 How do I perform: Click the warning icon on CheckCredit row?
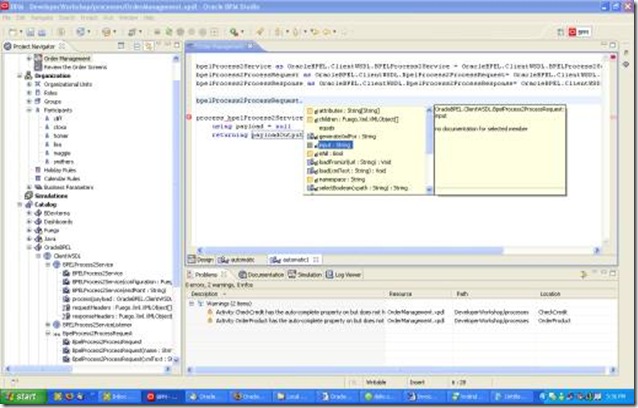pos(210,312)
